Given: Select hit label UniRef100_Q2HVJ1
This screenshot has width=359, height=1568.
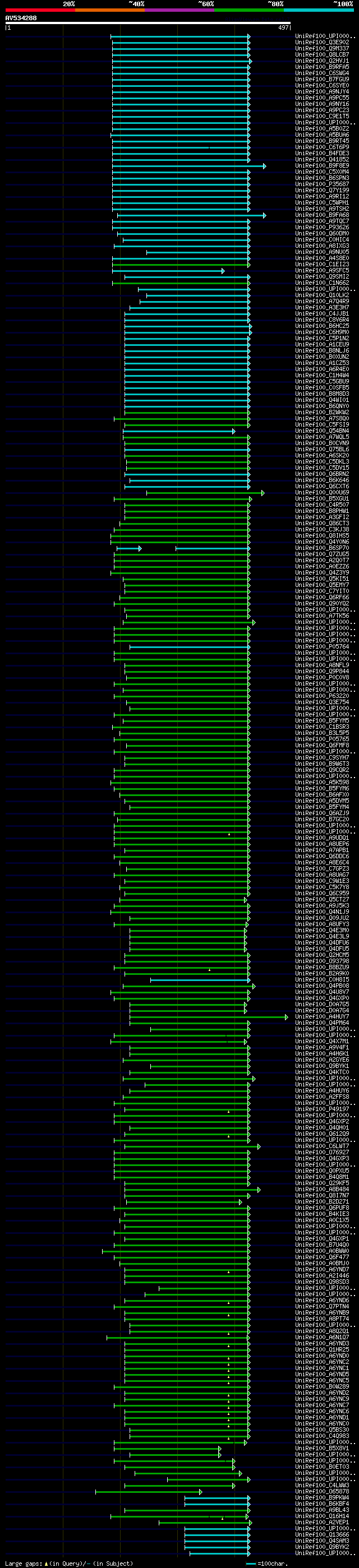Looking at the screenshot, I should point(323,61).
